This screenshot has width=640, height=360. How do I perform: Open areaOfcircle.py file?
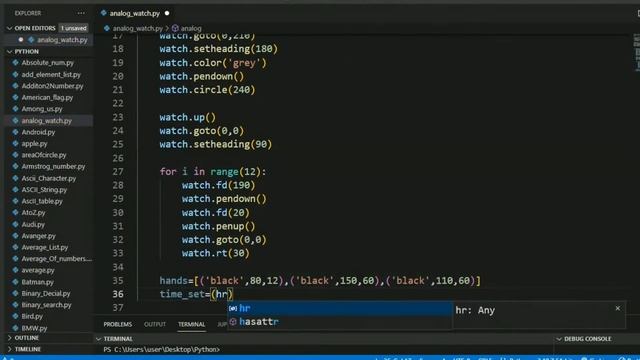(x=44, y=155)
